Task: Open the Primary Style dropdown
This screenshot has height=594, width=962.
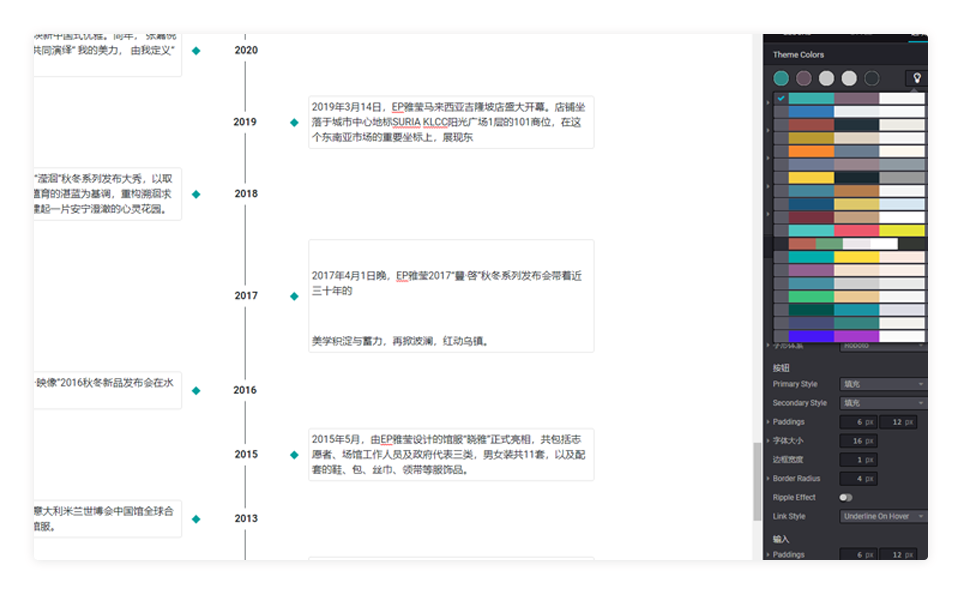Action: pyautogui.click(x=883, y=384)
